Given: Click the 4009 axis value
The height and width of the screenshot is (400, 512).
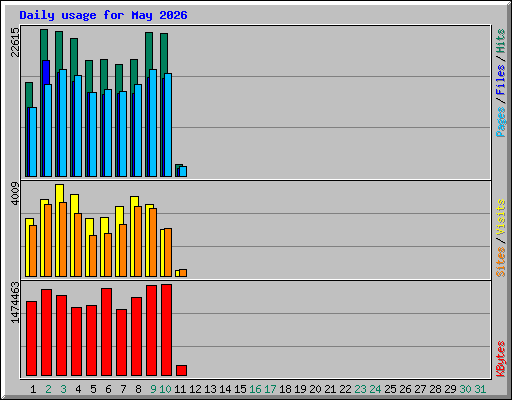Looking at the screenshot, I should pos(15,194).
